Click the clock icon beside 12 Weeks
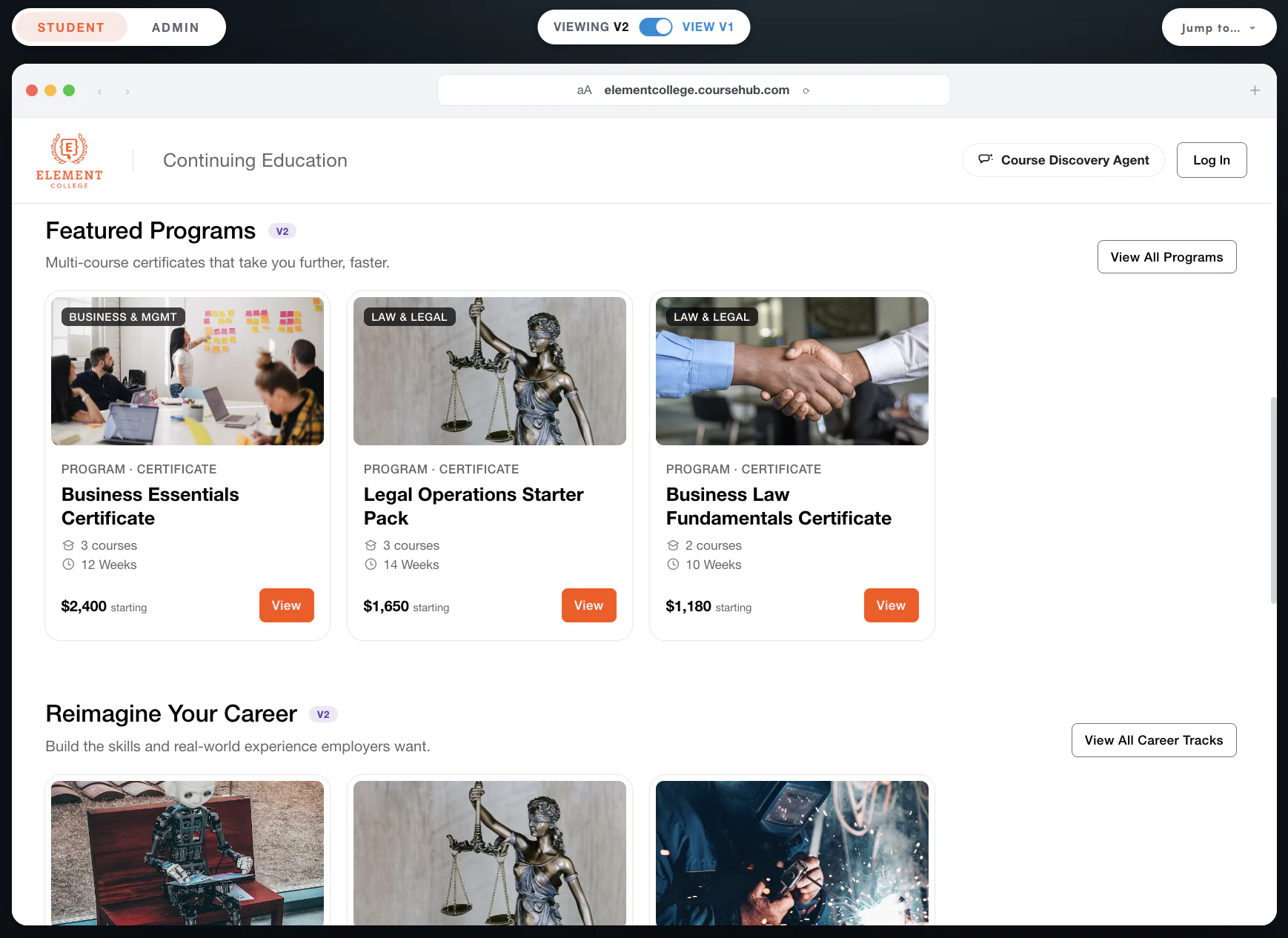1288x938 pixels. (68, 565)
